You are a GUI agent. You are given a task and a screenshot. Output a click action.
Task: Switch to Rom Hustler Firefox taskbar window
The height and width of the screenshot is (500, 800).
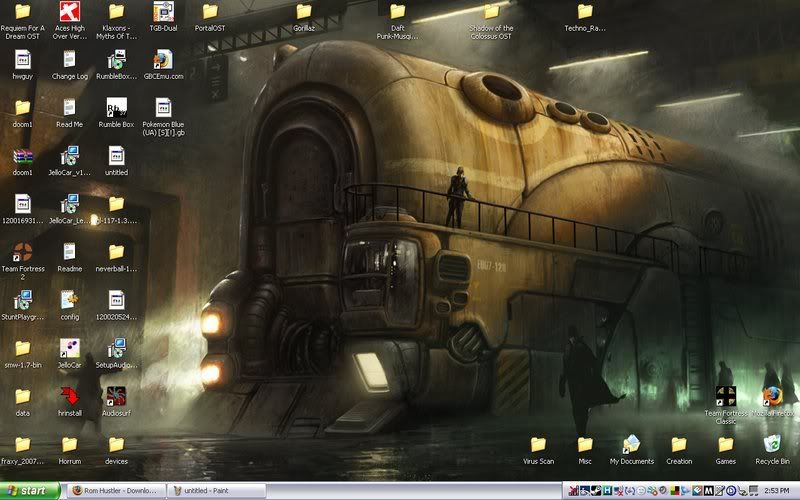[114, 491]
